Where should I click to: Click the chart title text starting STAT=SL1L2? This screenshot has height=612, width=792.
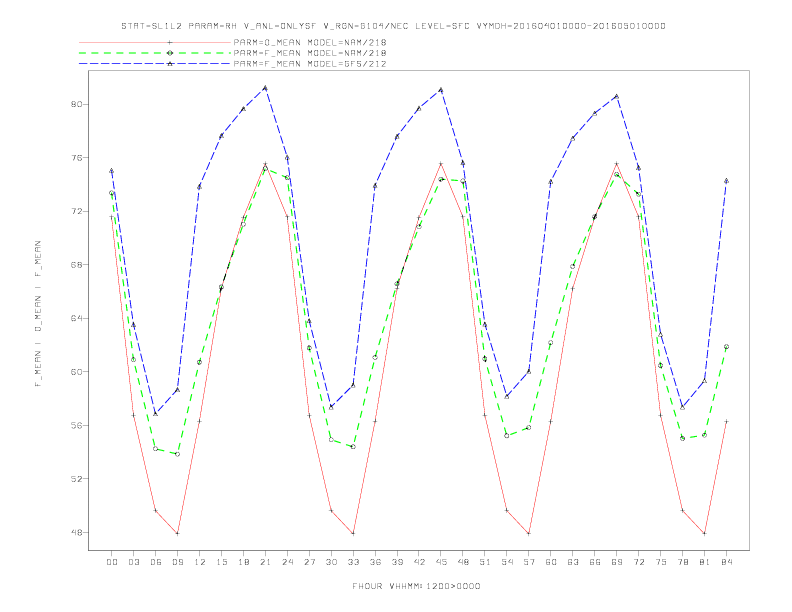tap(393, 26)
